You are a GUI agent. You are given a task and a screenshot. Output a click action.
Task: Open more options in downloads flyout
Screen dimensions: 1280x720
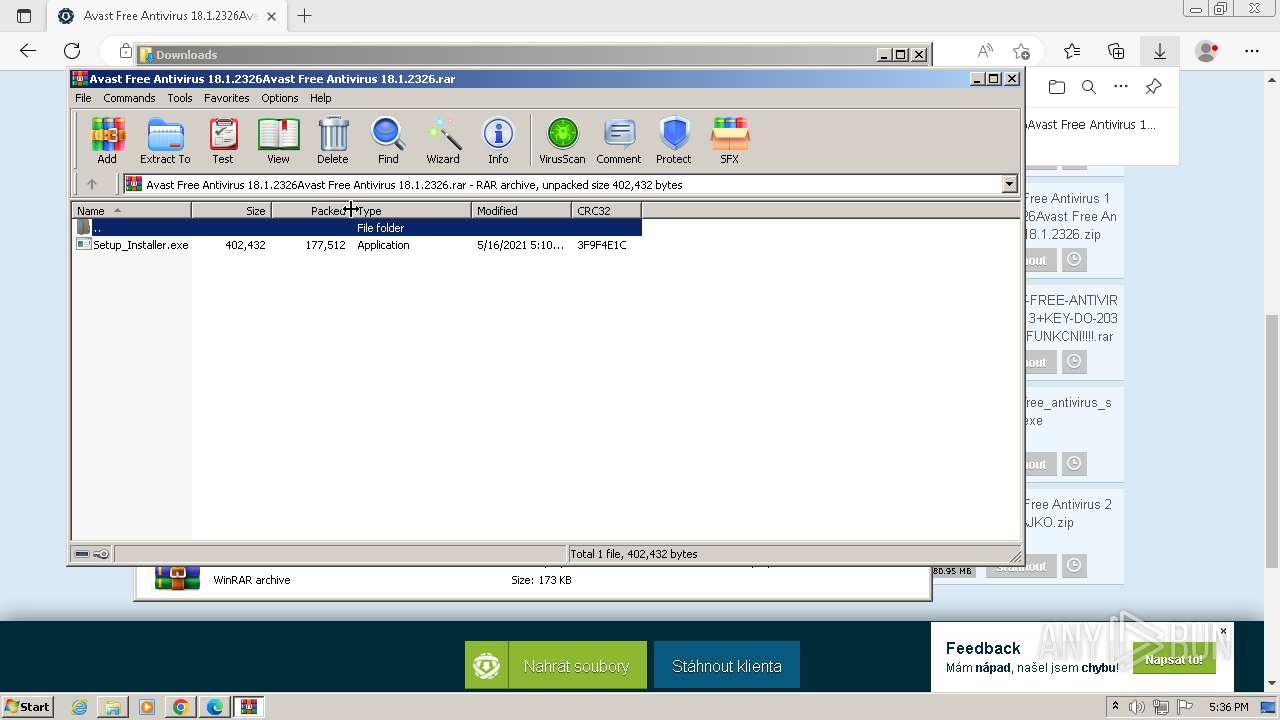[1121, 87]
